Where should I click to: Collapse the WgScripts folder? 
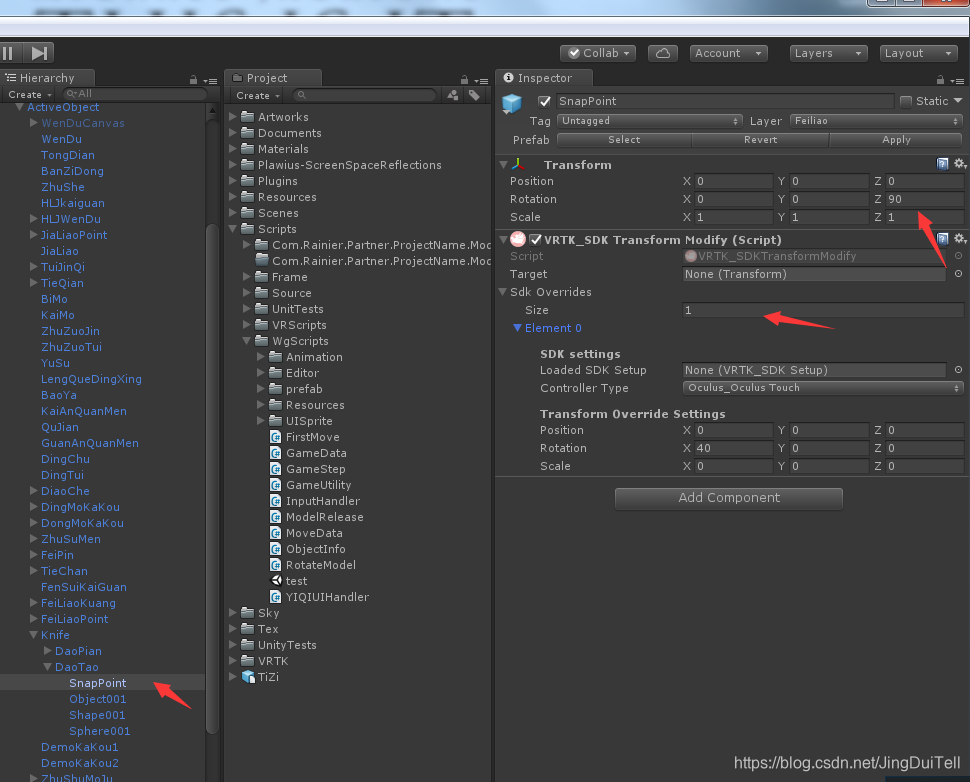click(246, 340)
